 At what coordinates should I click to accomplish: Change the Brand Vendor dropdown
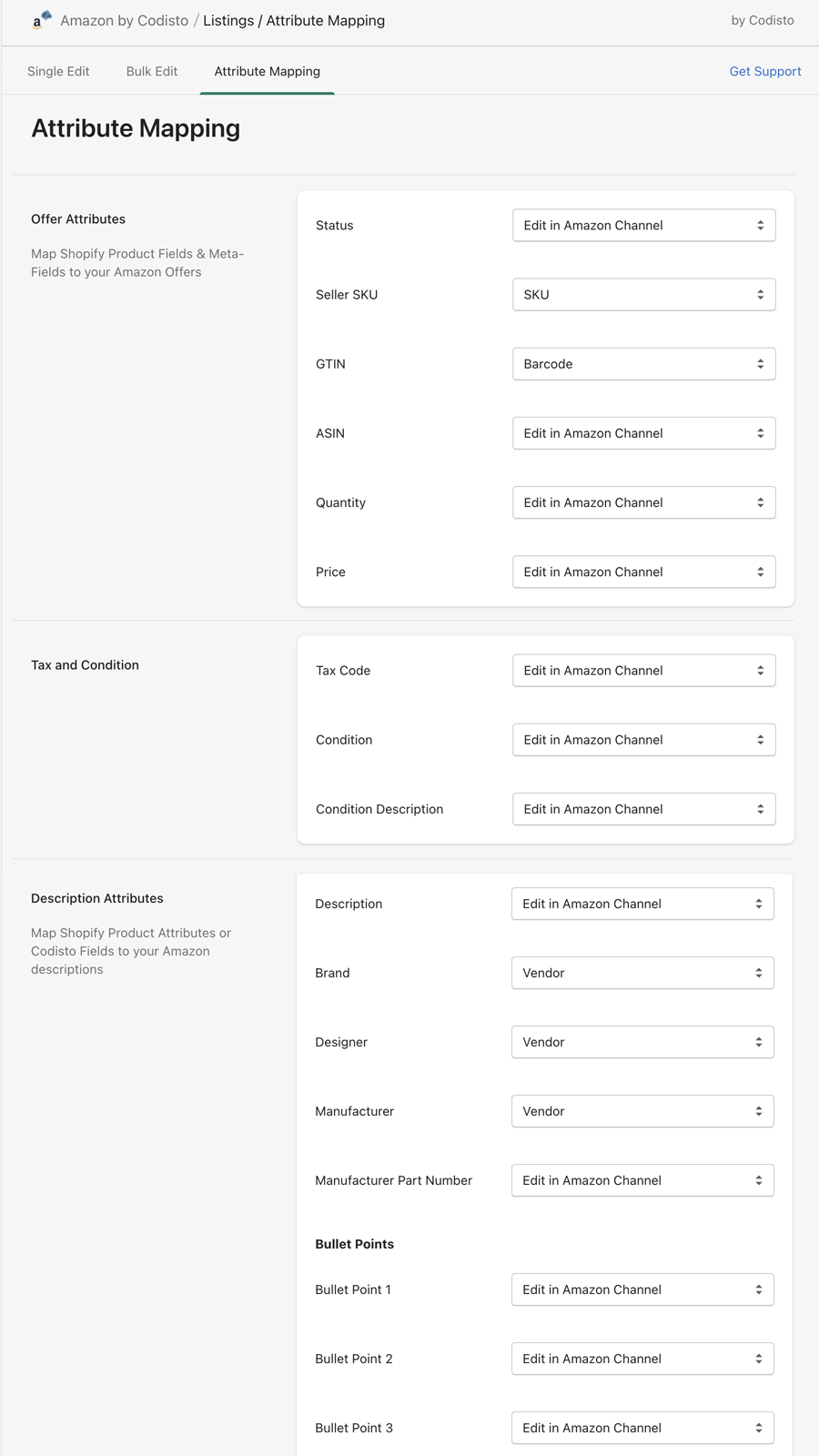(x=642, y=973)
